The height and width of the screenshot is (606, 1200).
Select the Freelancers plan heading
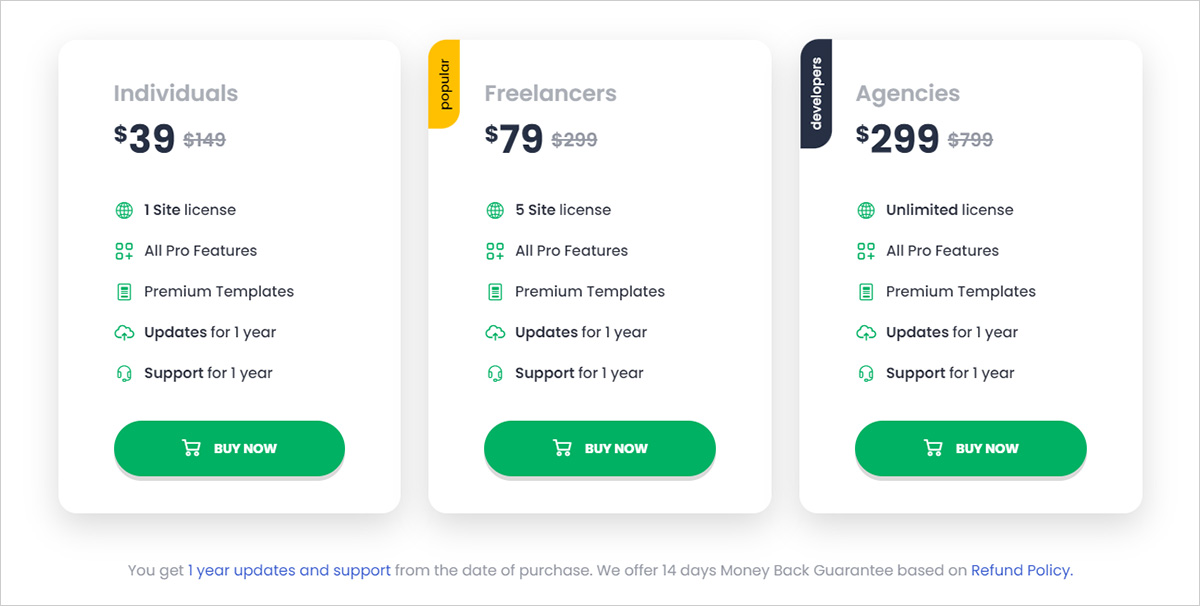point(551,93)
